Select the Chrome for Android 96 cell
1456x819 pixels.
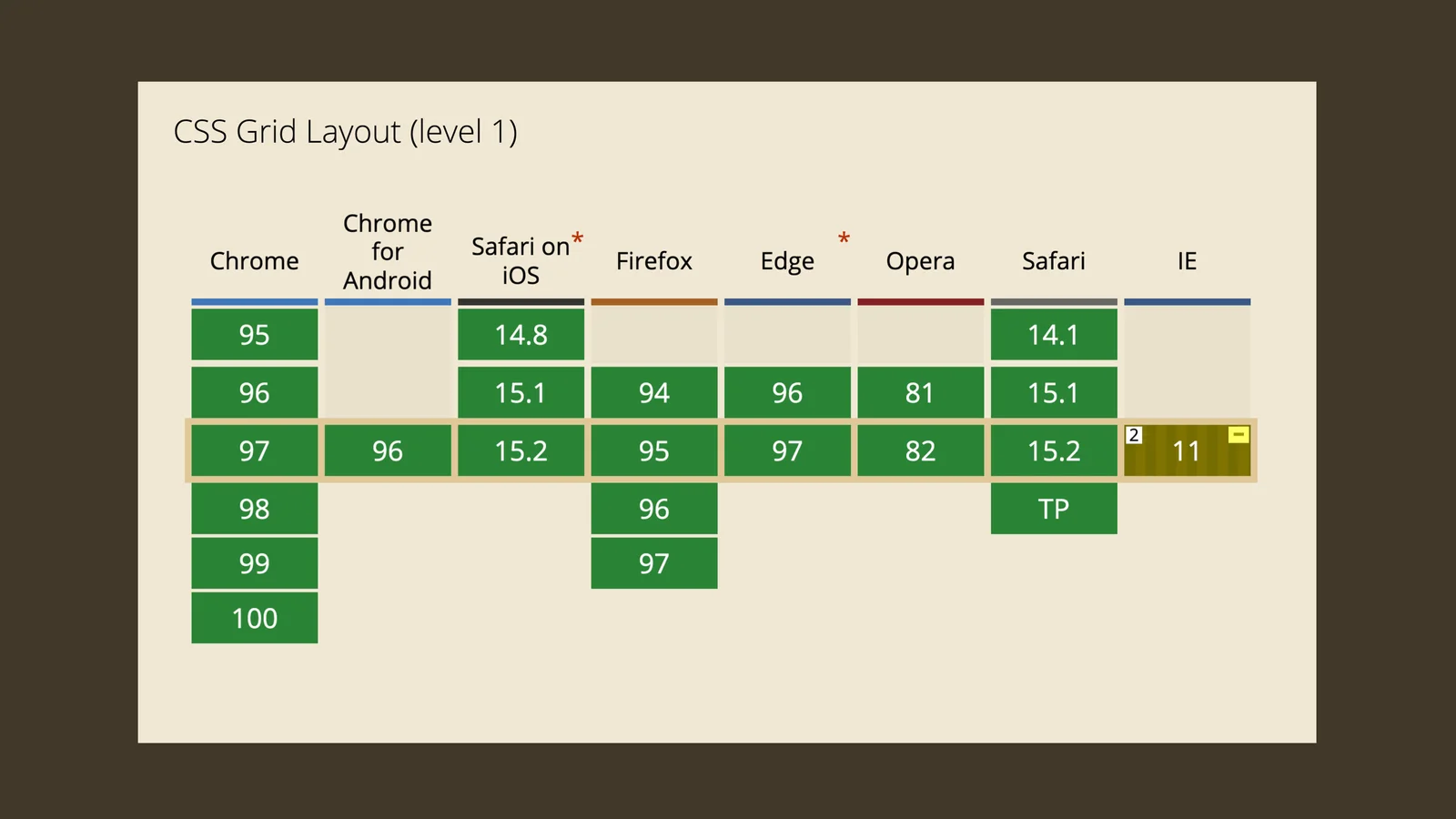388,451
